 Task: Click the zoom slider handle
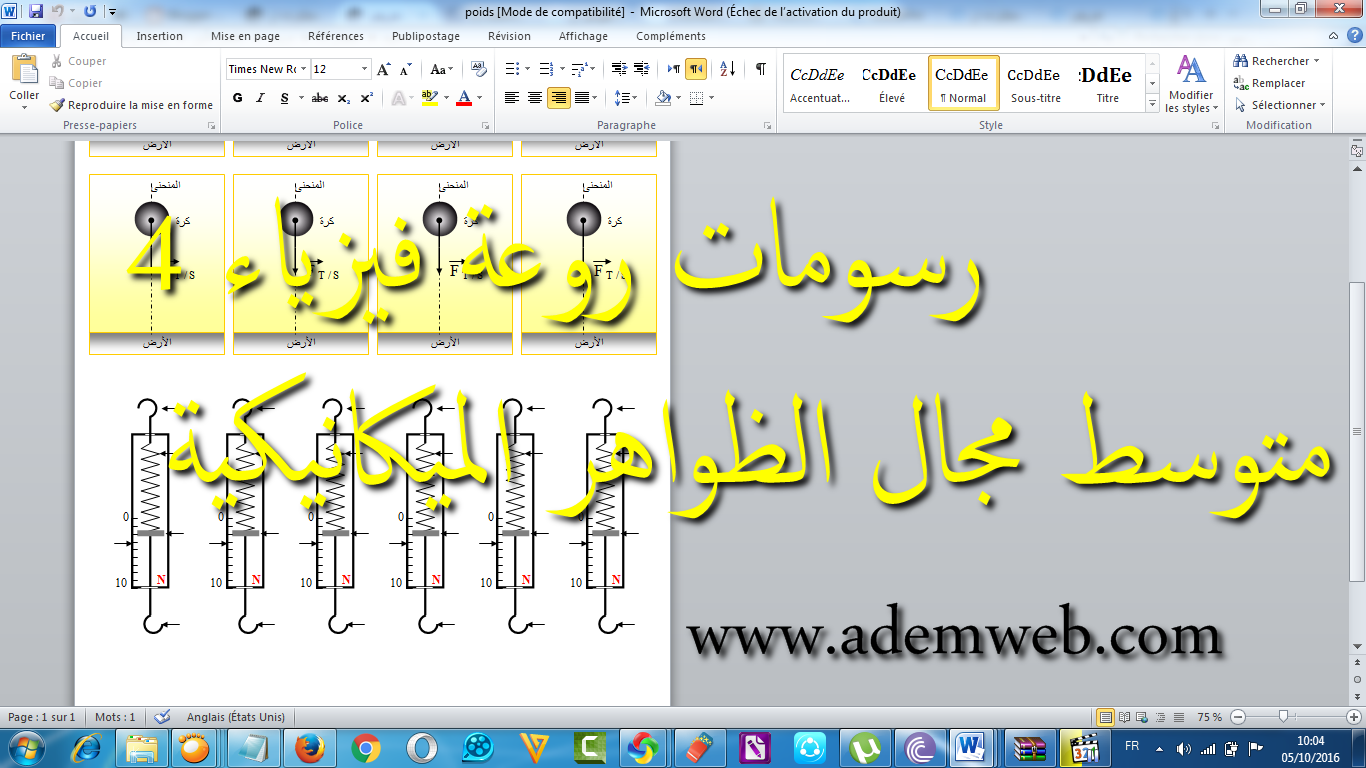[x=1283, y=717]
